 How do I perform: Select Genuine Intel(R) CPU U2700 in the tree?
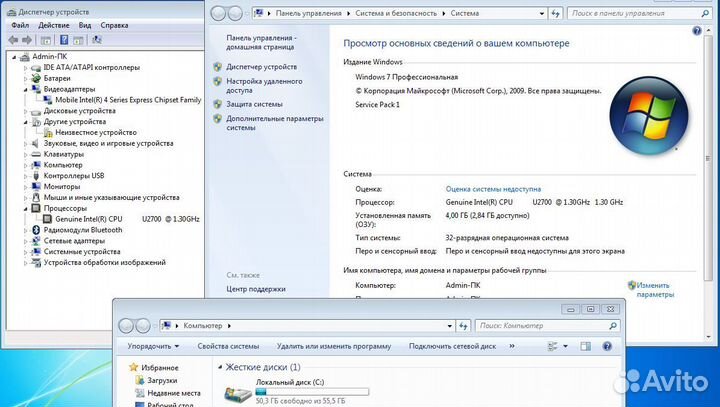(x=127, y=219)
